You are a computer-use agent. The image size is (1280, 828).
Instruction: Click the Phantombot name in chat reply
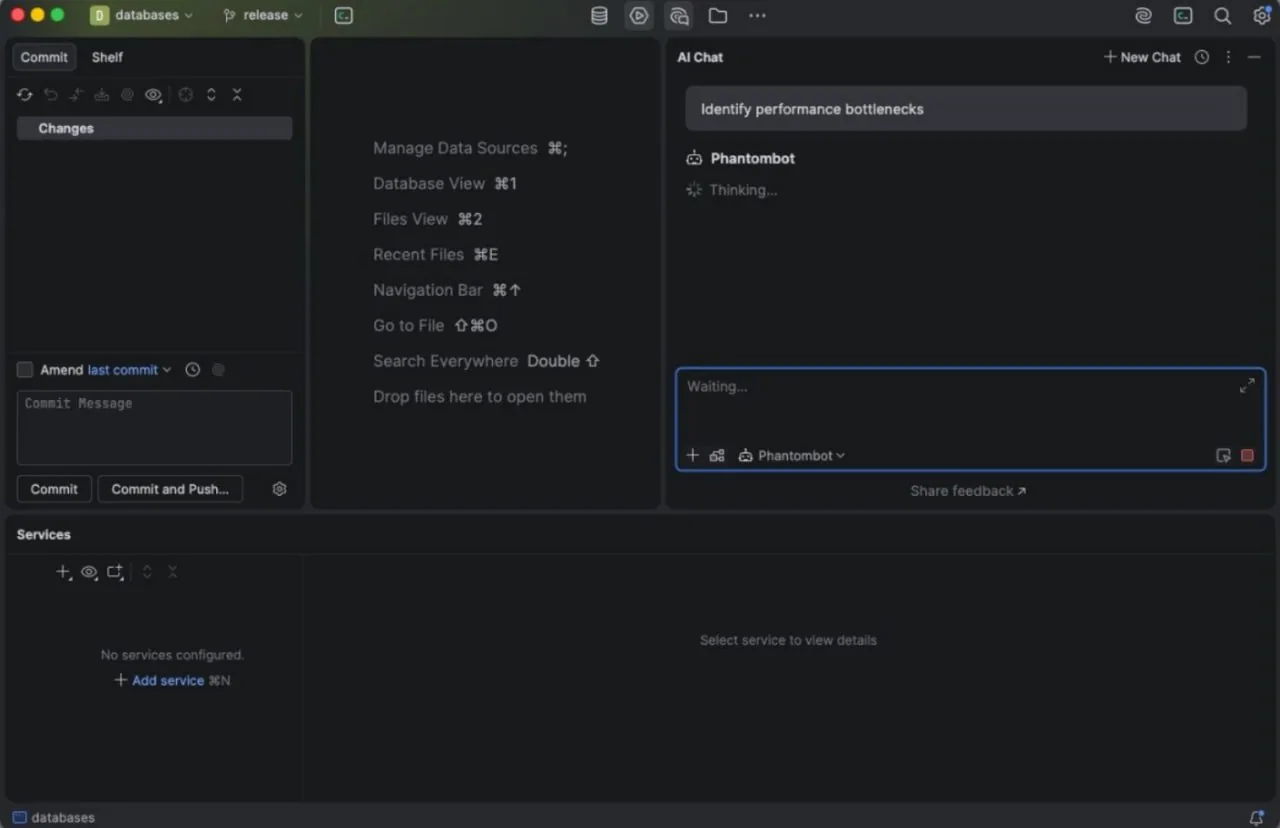point(753,158)
